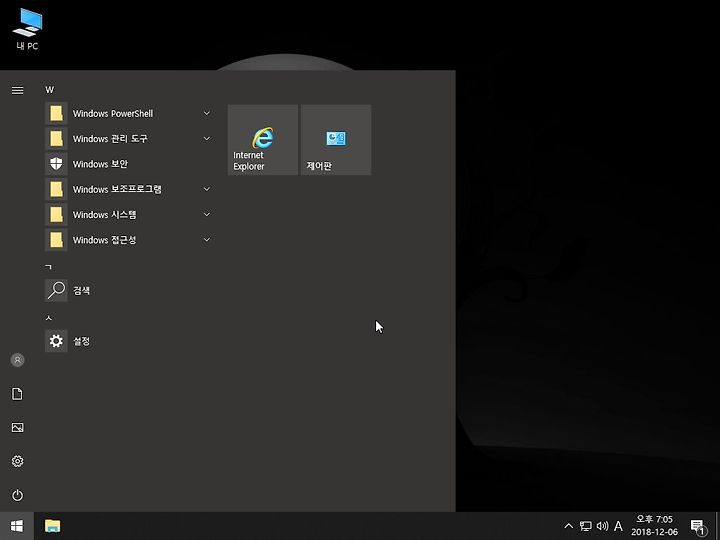
Task: Open the 제어판 tile
Action: click(336, 140)
